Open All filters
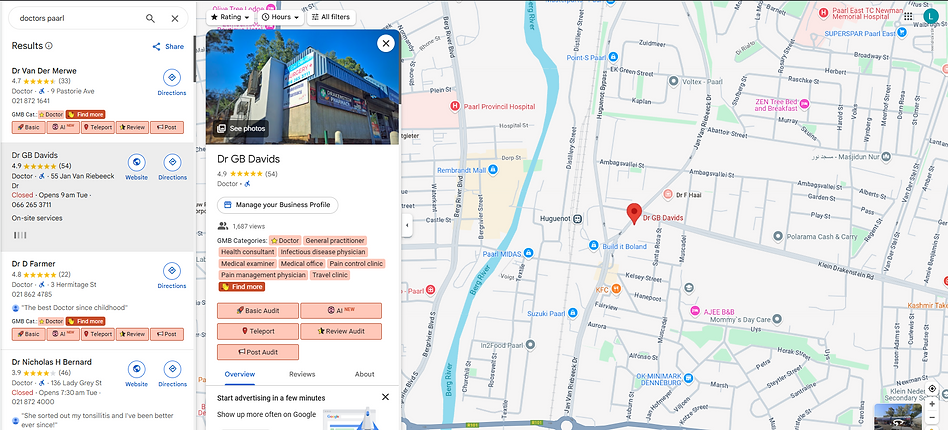Screen dimensions: 948x430 [x=331, y=18]
